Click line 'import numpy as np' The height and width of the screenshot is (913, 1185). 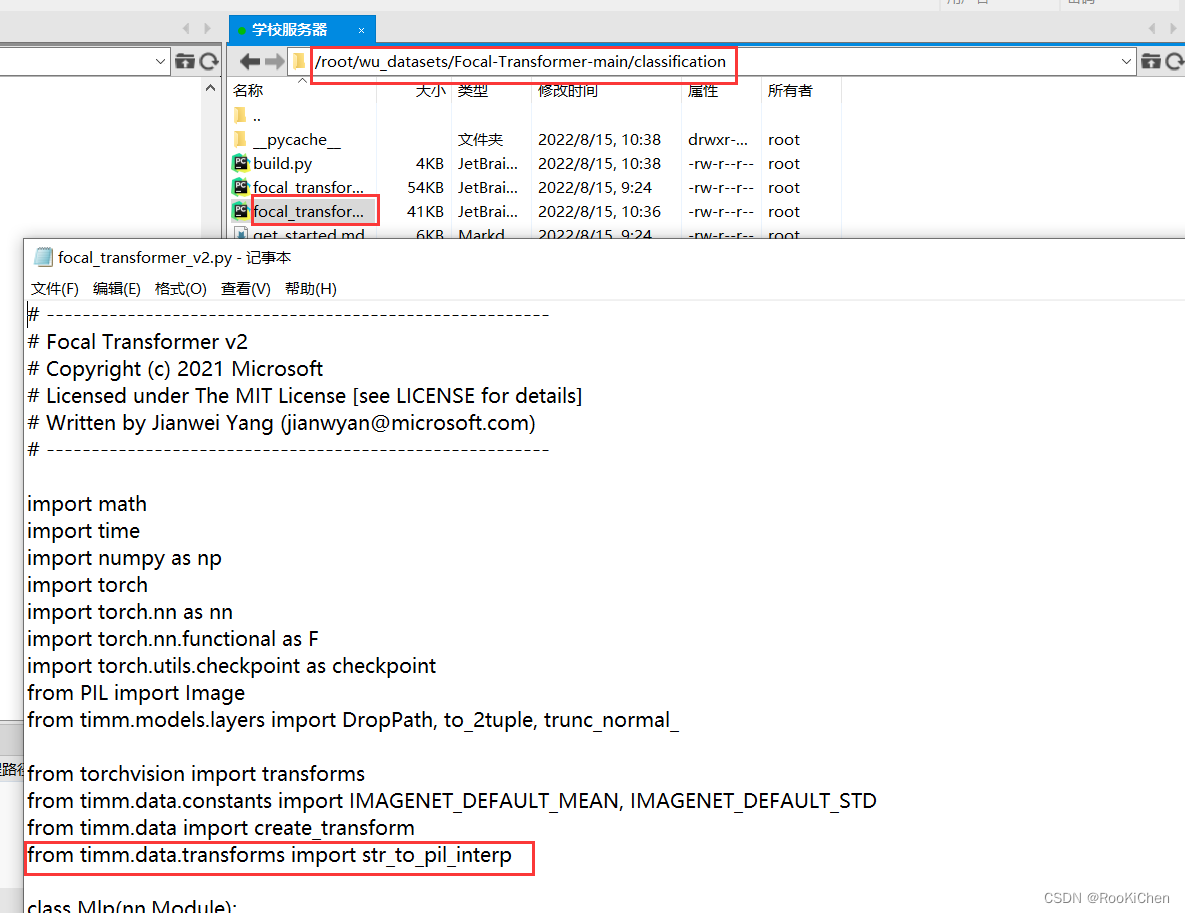(124, 559)
